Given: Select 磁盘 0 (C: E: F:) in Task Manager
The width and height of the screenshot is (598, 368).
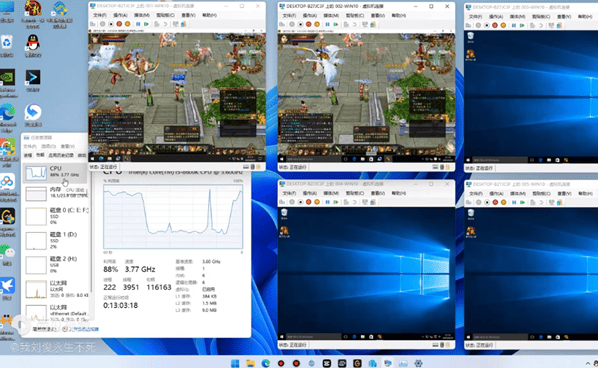Looking at the screenshot, I should pyautogui.click(x=56, y=216).
